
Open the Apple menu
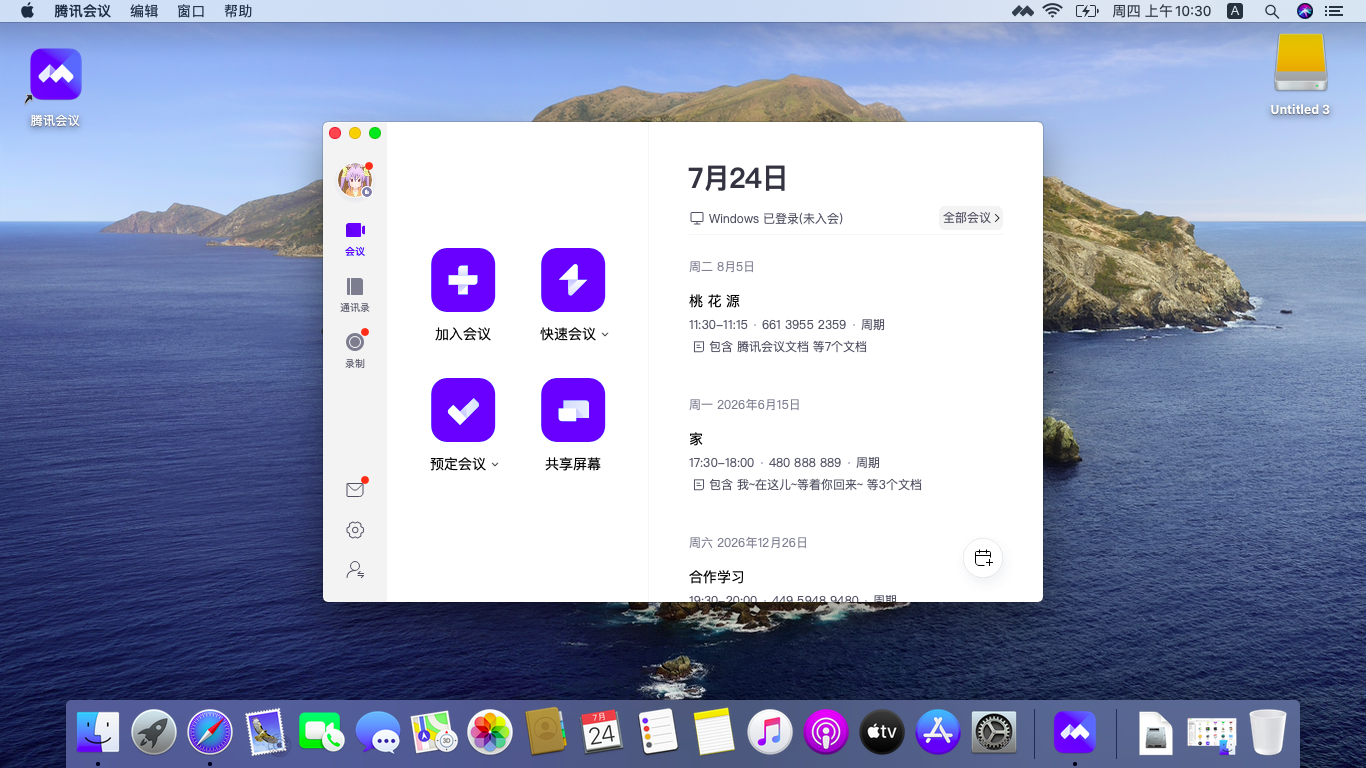(27, 11)
